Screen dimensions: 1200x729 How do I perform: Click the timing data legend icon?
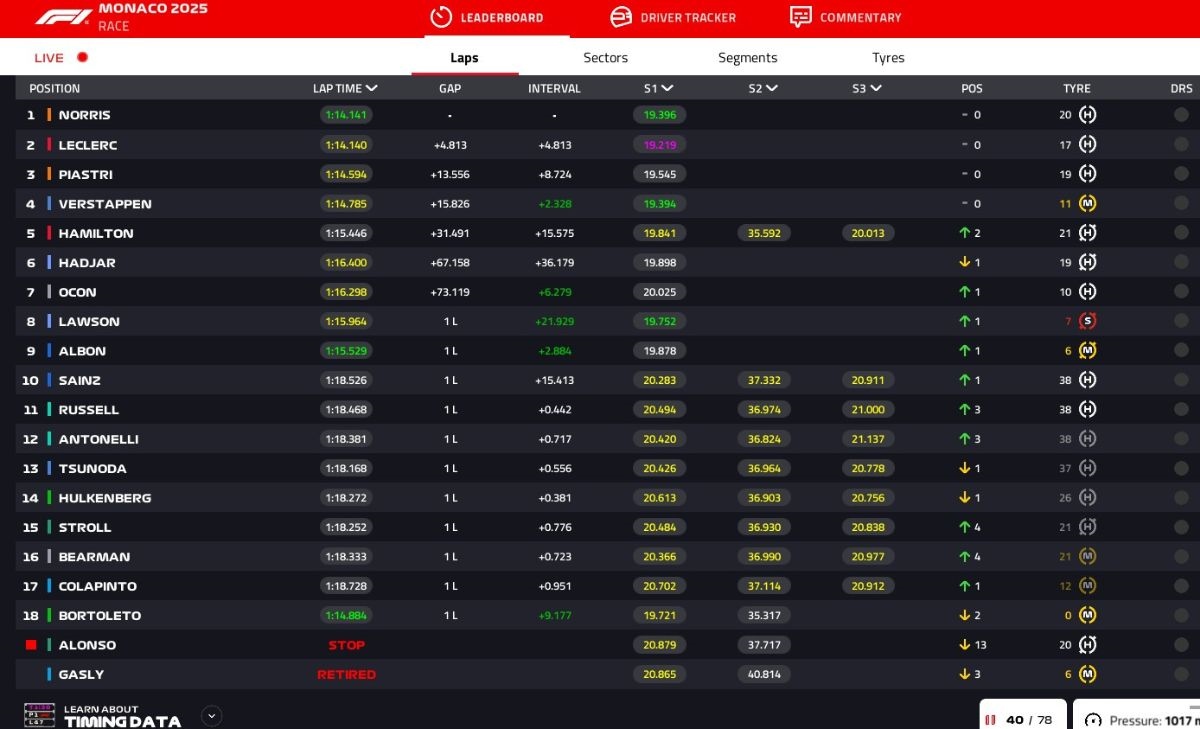click(39, 715)
